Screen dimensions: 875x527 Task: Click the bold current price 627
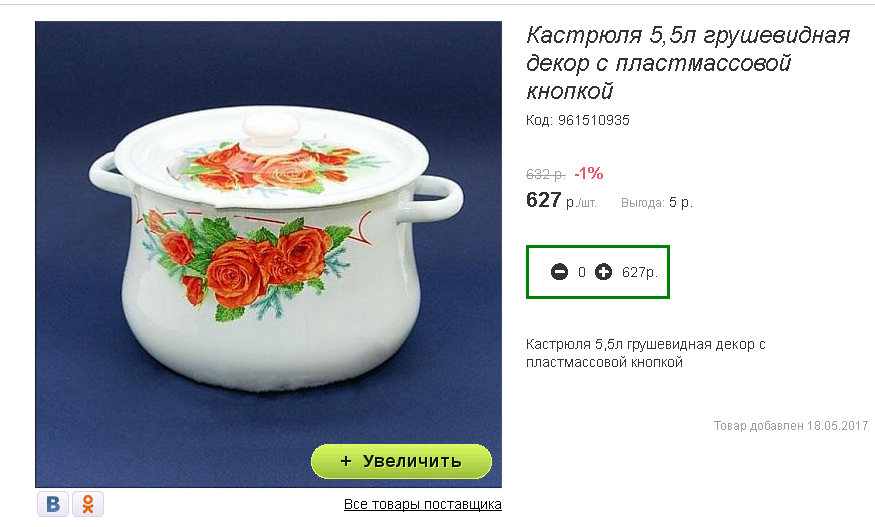[x=543, y=200]
